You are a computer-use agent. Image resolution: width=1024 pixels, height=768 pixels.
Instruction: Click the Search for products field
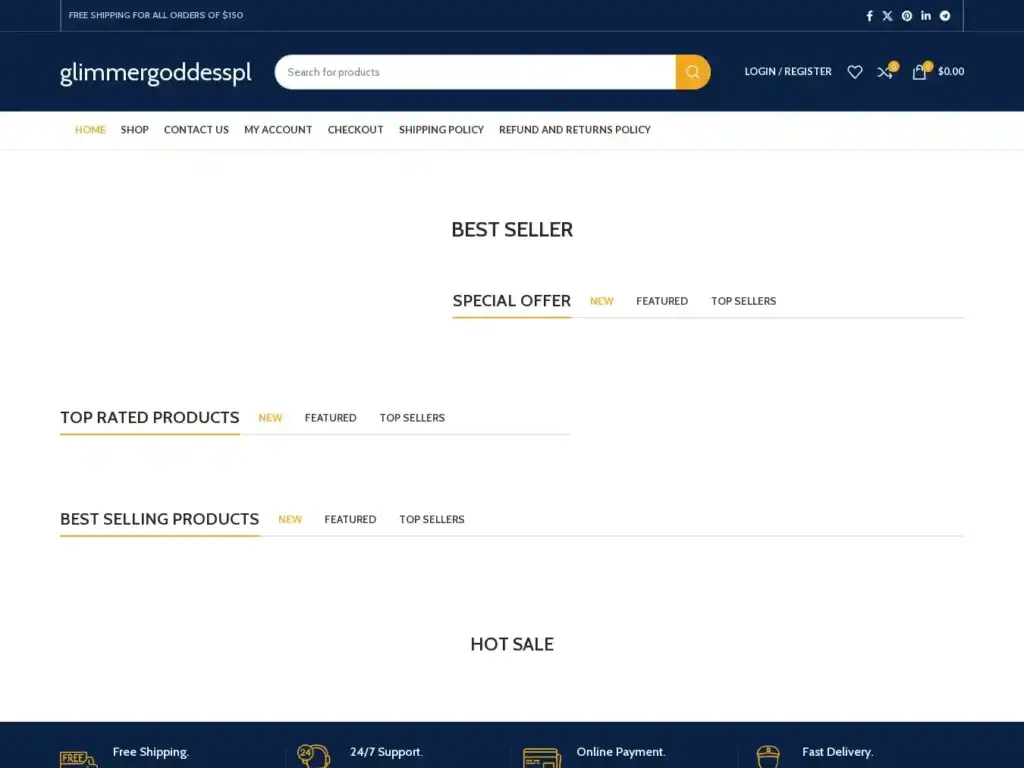coord(475,72)
